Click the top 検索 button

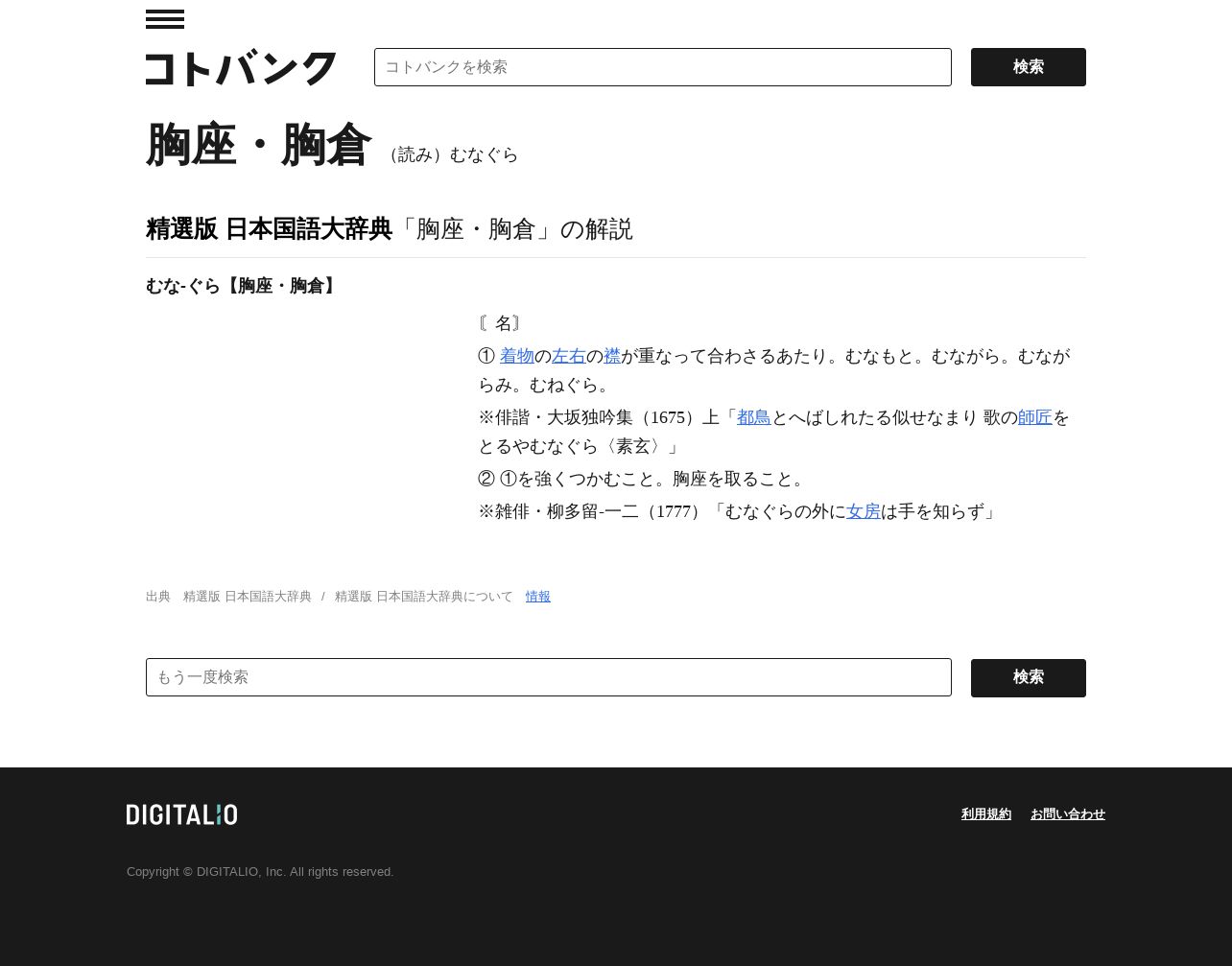click(x=1029, y=67)
